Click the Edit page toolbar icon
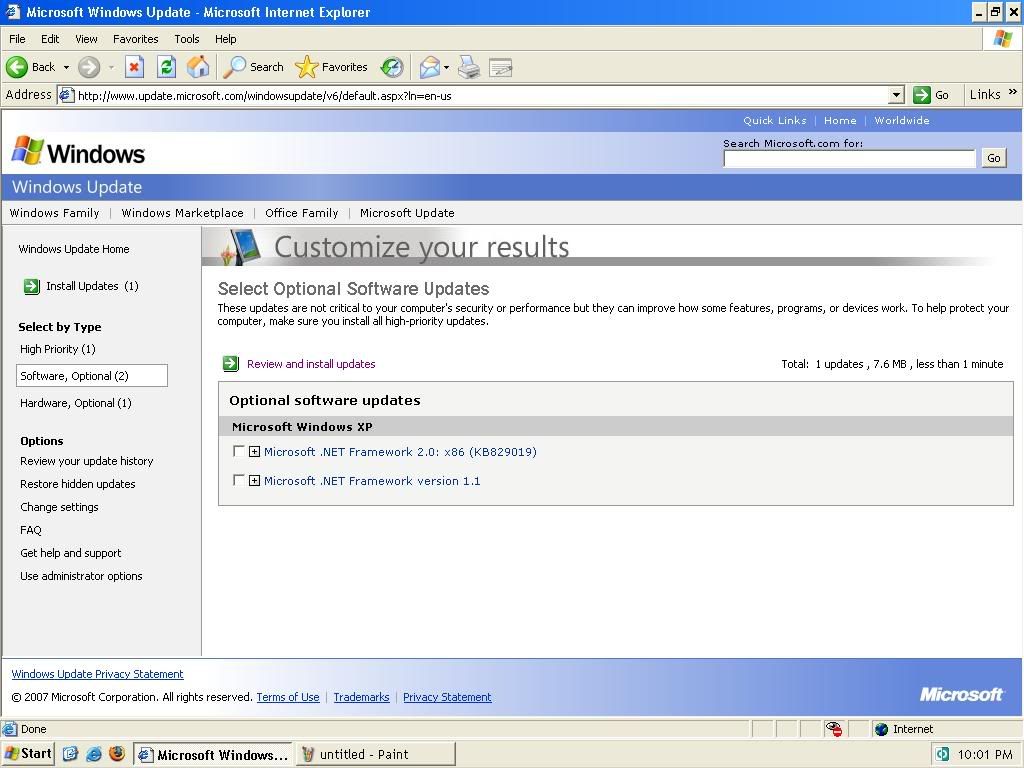 500,67
